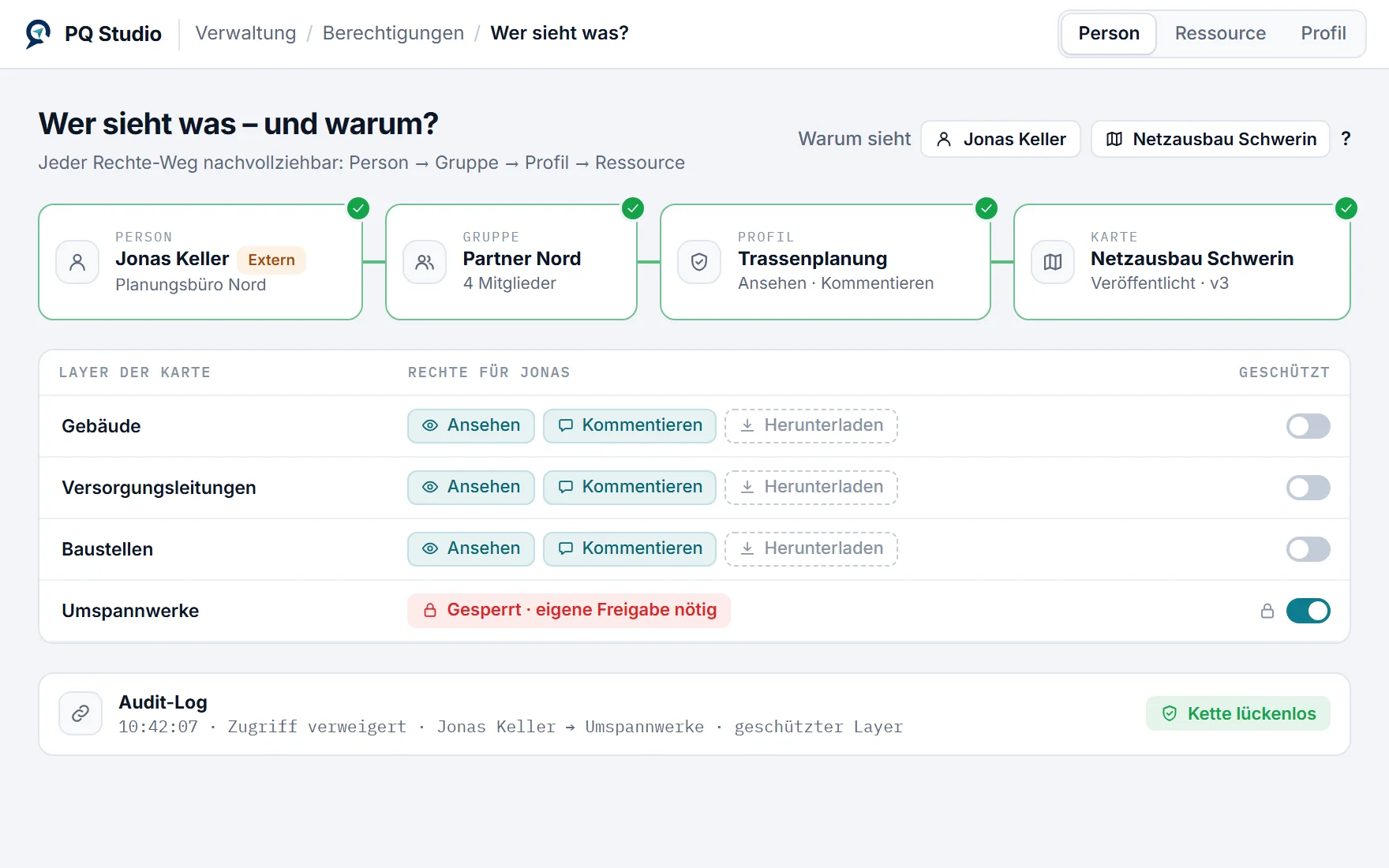Click the Audit-Log entry text

(511, 727)
